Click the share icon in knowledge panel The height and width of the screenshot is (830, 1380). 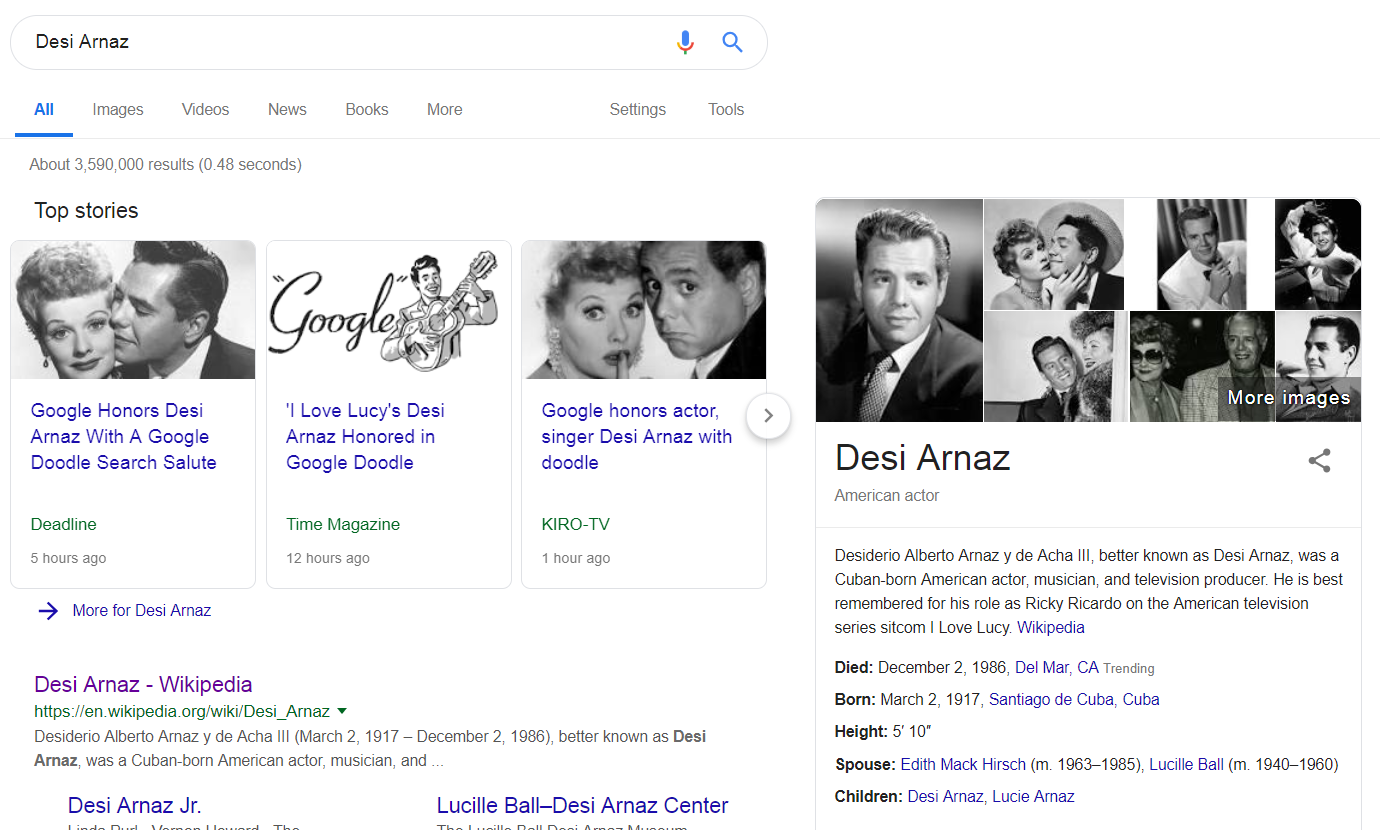click(1320, 461)
